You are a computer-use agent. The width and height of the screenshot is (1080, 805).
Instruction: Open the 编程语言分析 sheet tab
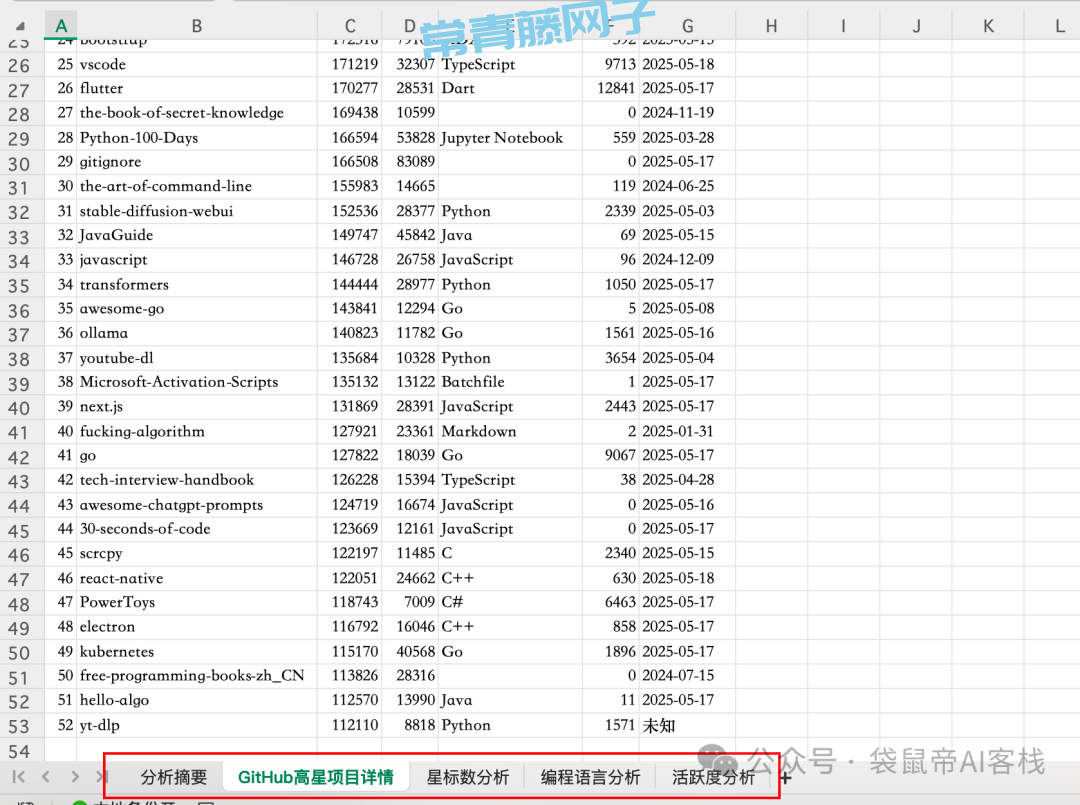pos(590,777)
